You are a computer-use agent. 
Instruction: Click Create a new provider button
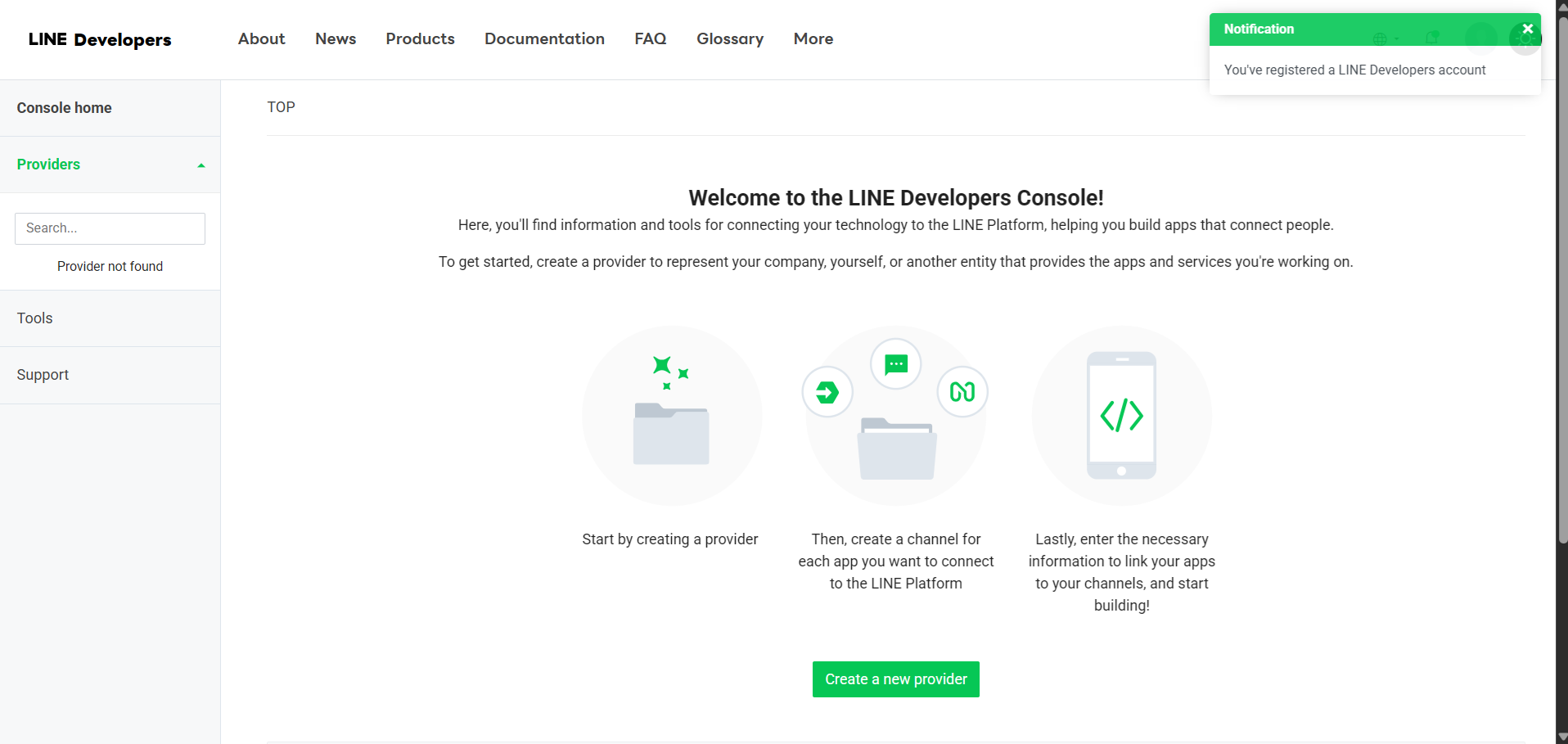point(895,679)
